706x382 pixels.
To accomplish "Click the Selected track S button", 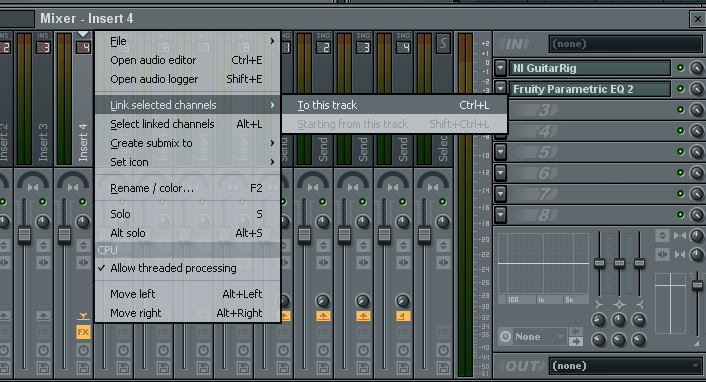I will tap(443, 43).
